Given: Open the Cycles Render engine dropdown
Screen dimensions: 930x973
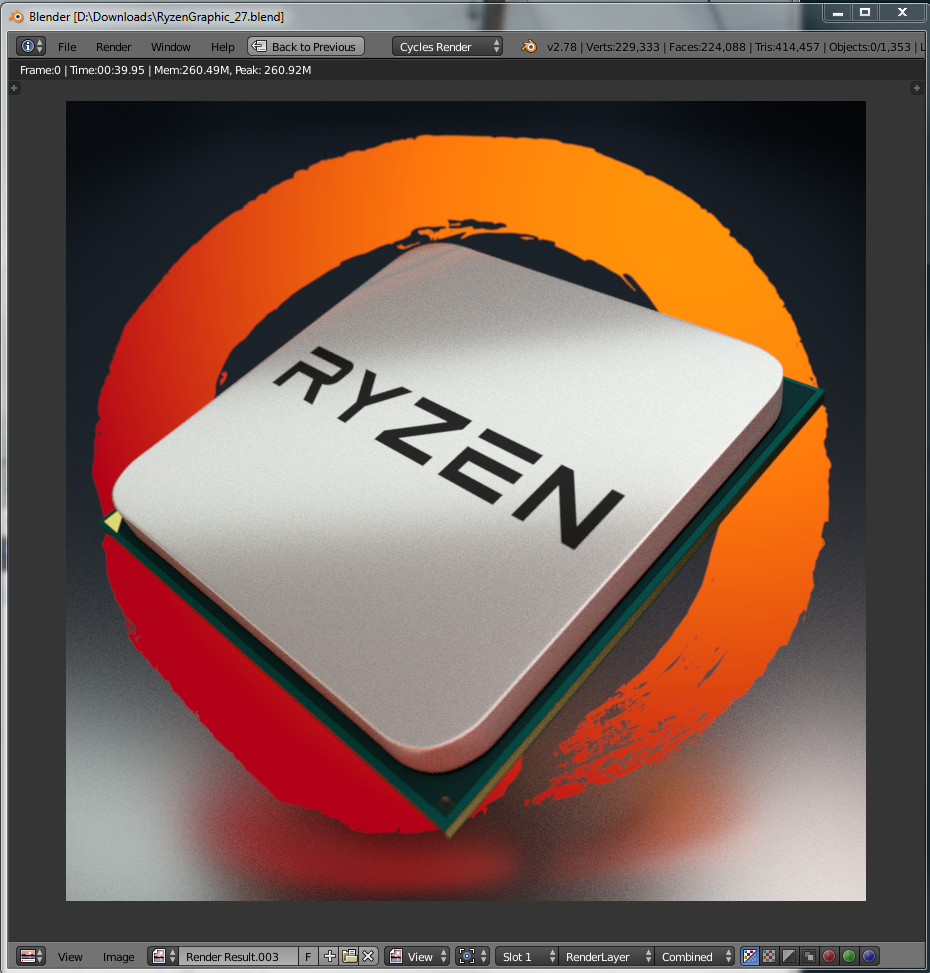Looking at the screenshot, I should 447,47.
